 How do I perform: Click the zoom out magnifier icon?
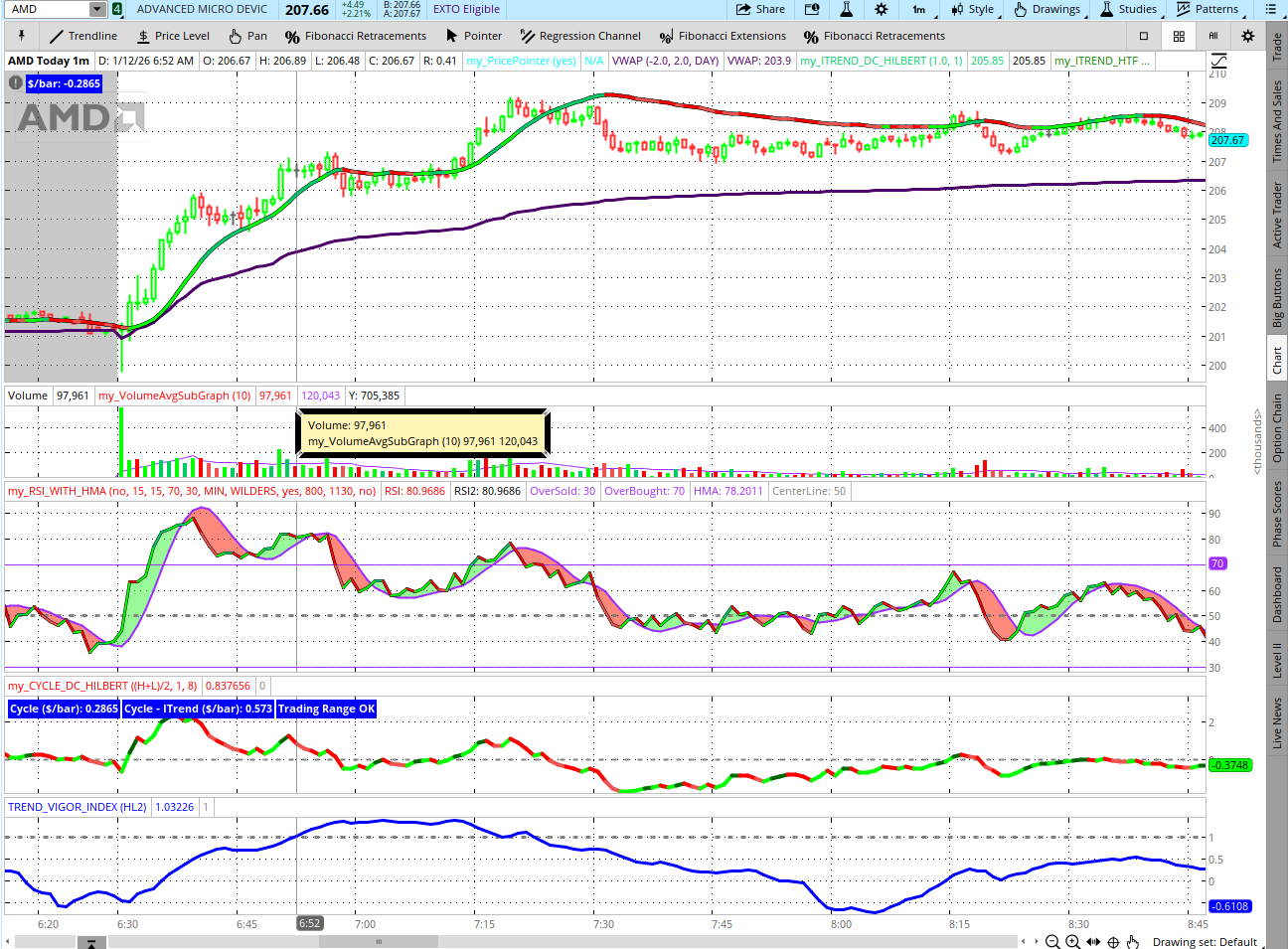coord(1052,942)
